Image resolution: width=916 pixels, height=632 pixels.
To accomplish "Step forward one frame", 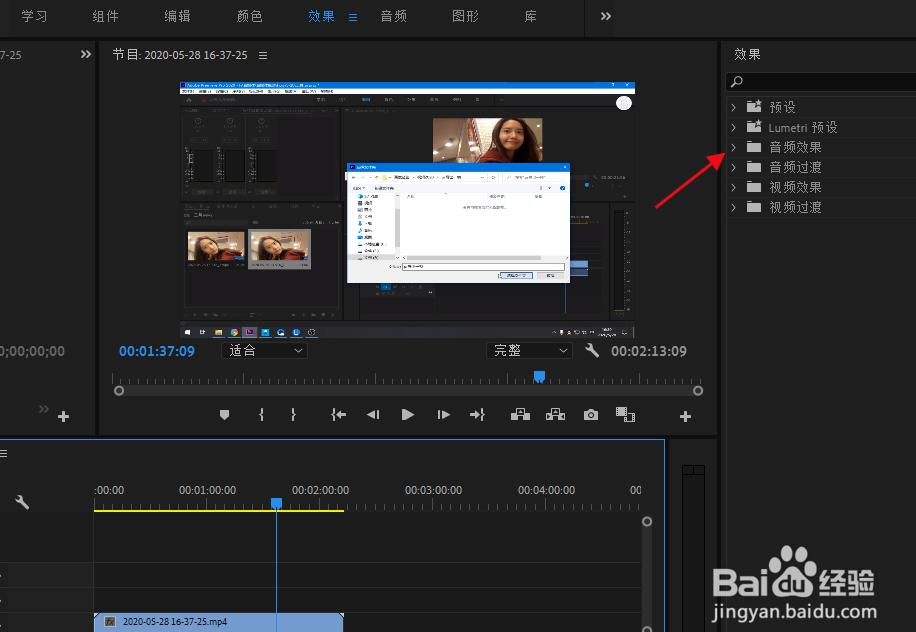I will coord(443,415).
